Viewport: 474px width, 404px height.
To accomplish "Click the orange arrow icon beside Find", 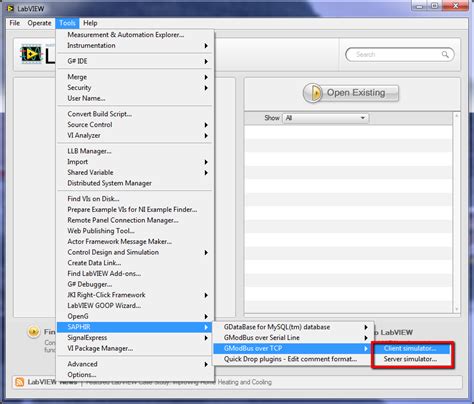I will pyautogui.click(x=33, y=332).
